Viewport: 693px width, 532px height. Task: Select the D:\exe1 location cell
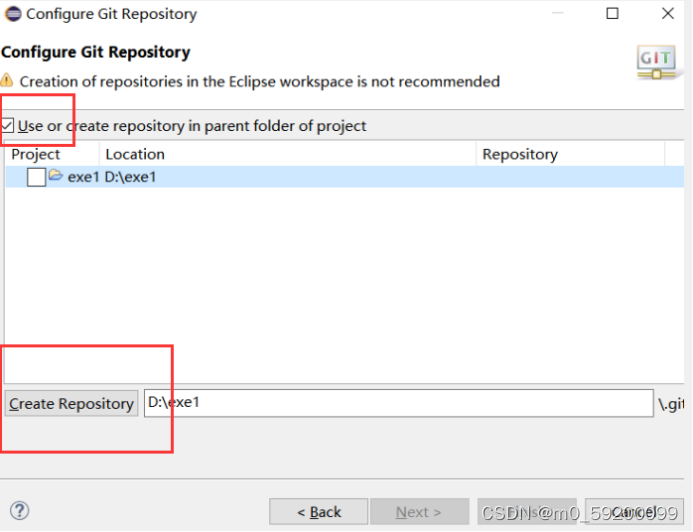[130, 177]
